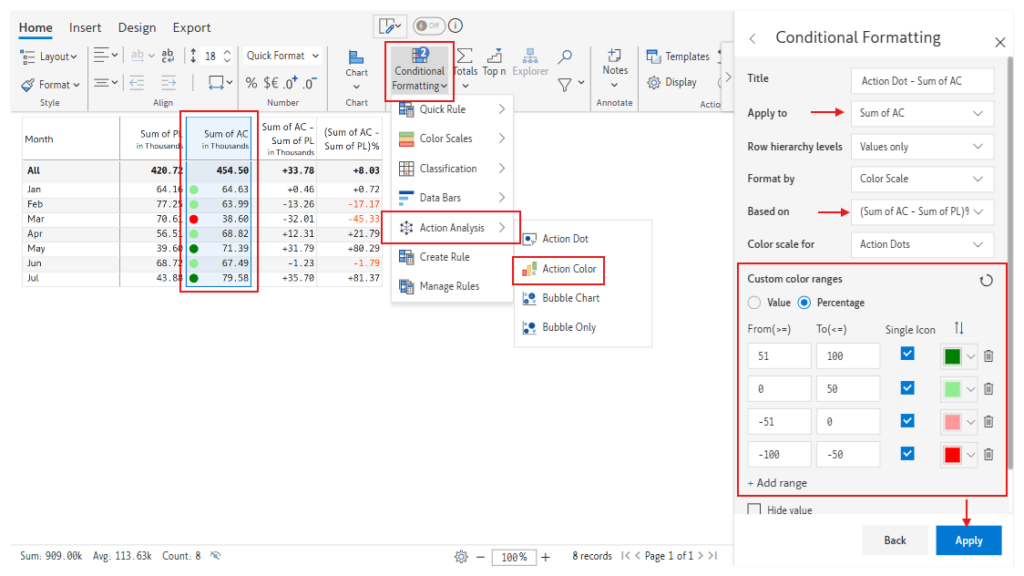The width and height of the screenshot is (1024, 576).
Task: Go back with the panel arrow
Action: pyautogui.click(x=753, y=39)
